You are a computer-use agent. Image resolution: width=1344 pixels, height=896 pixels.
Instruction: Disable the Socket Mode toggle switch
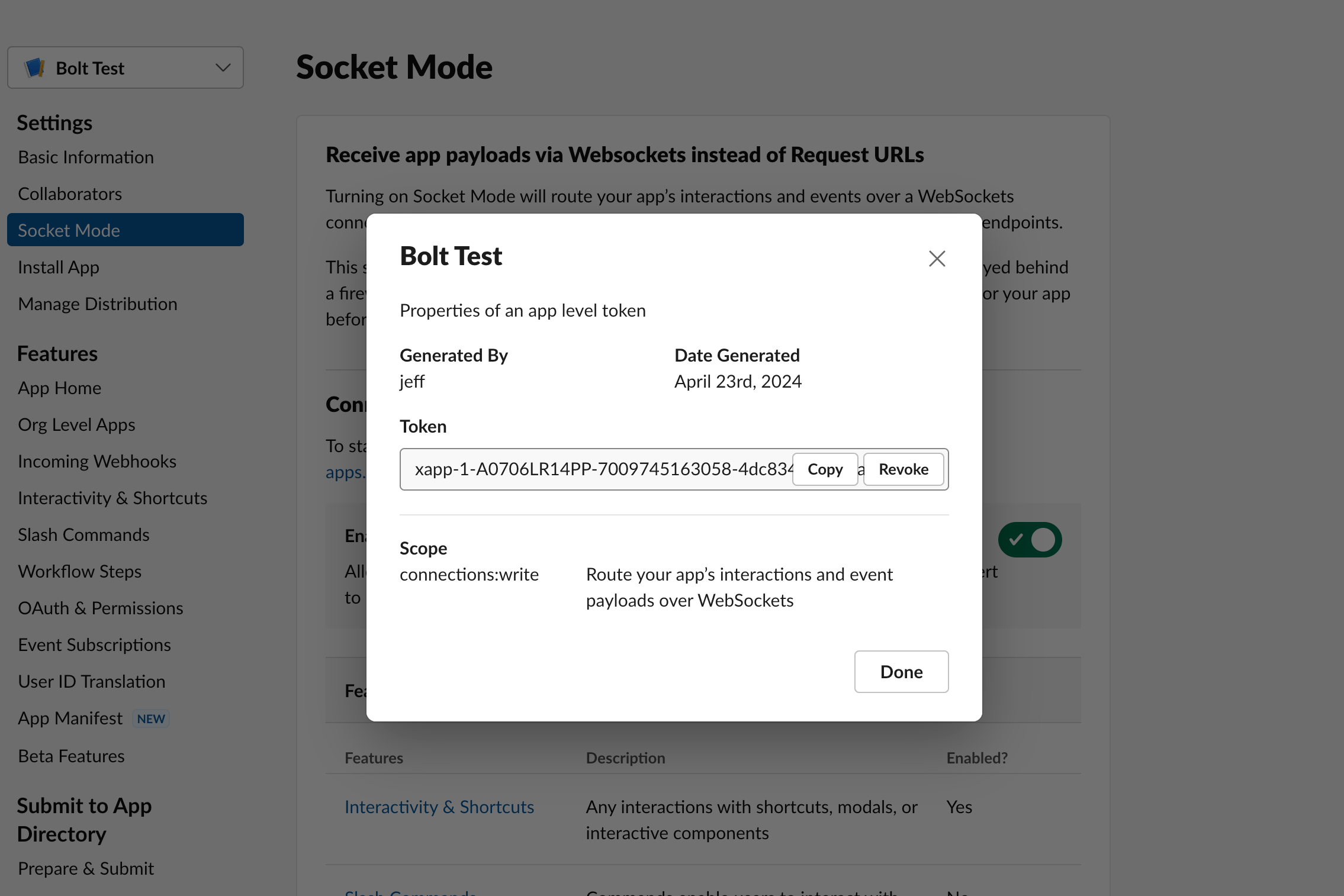[x=1030, y=539]
